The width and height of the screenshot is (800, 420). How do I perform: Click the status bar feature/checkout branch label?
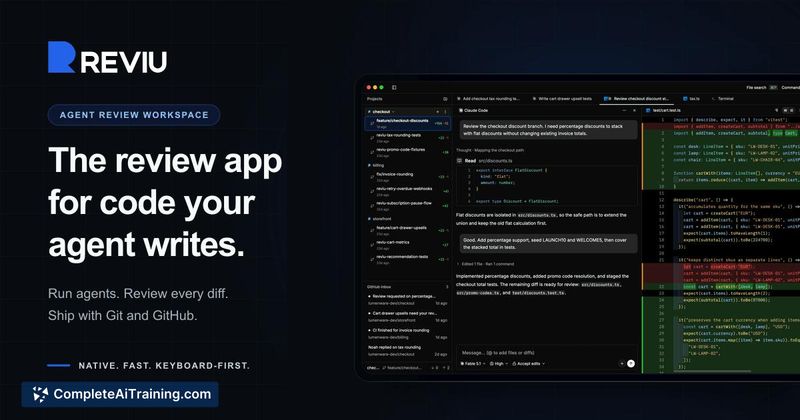[x=403, y=367]
